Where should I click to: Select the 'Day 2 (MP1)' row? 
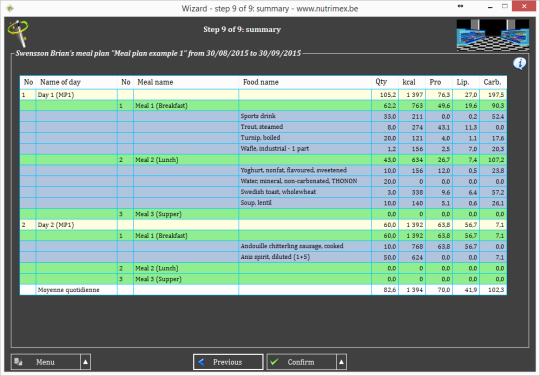[x=263, y=225]
